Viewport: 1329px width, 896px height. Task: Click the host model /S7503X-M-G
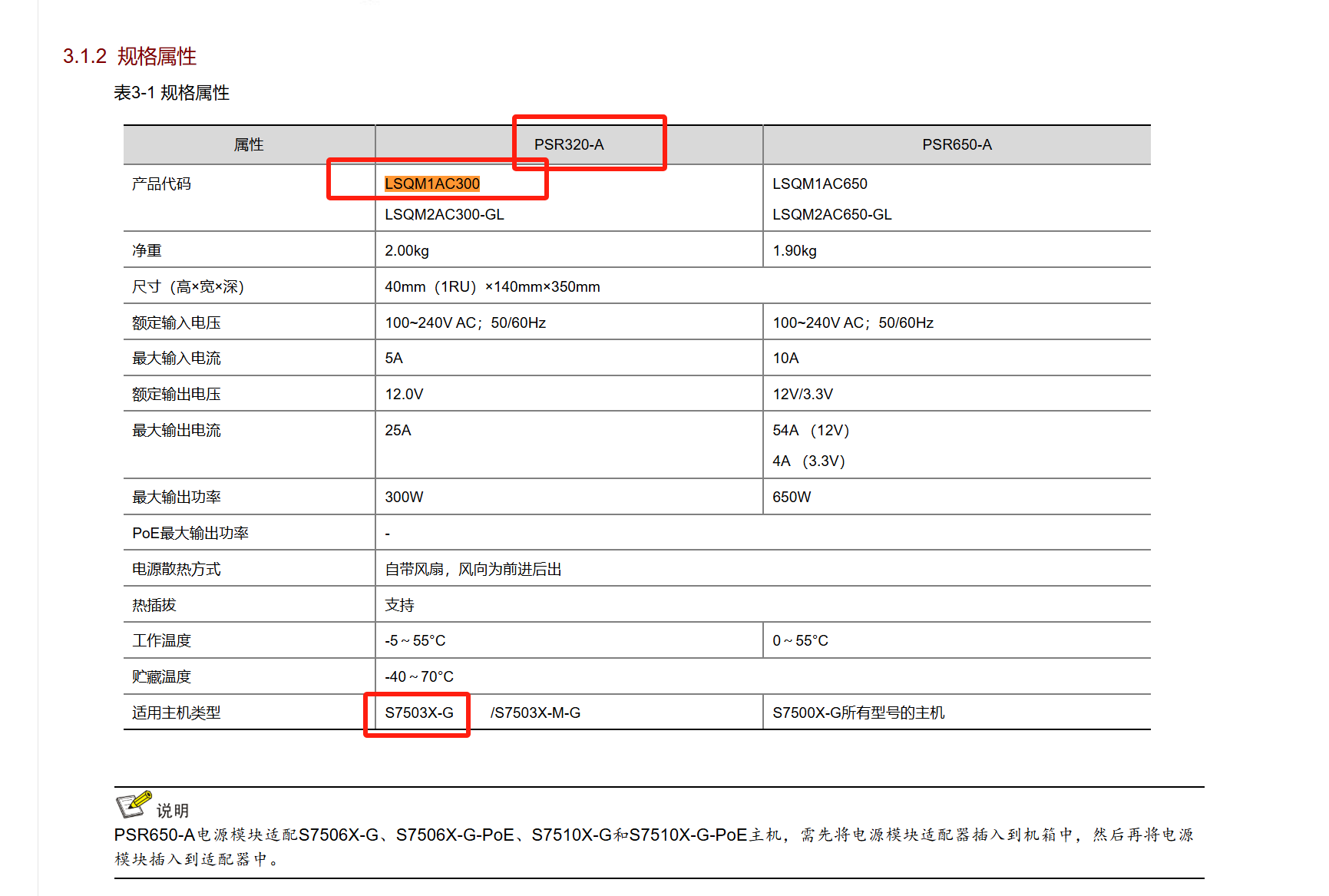pyautogui.click(x=535, y=713)
